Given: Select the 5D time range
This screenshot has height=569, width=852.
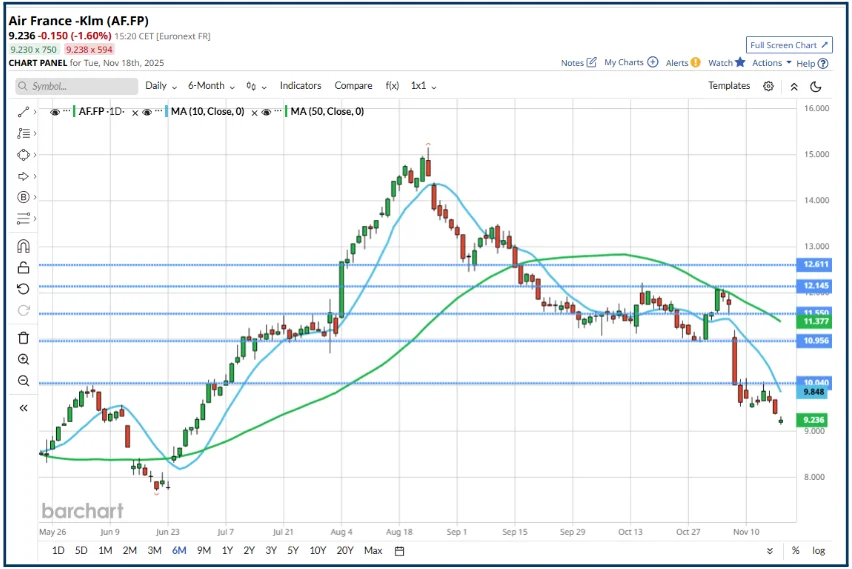Looking at the screenshot, I should (81, 551).
